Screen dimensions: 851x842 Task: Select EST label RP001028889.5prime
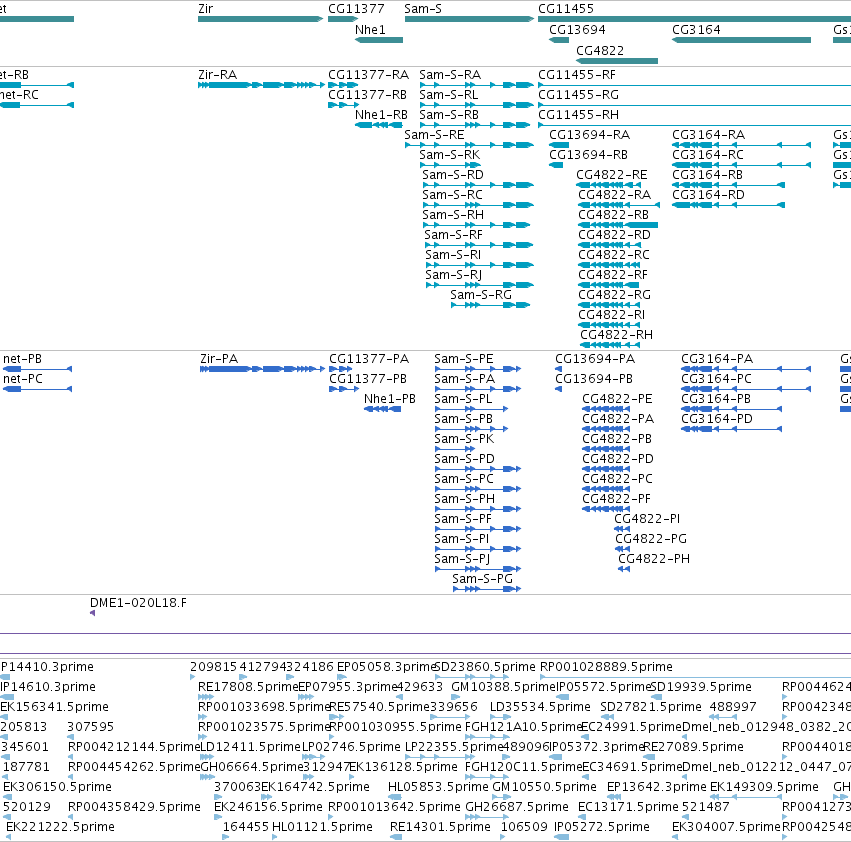point(606,667)
